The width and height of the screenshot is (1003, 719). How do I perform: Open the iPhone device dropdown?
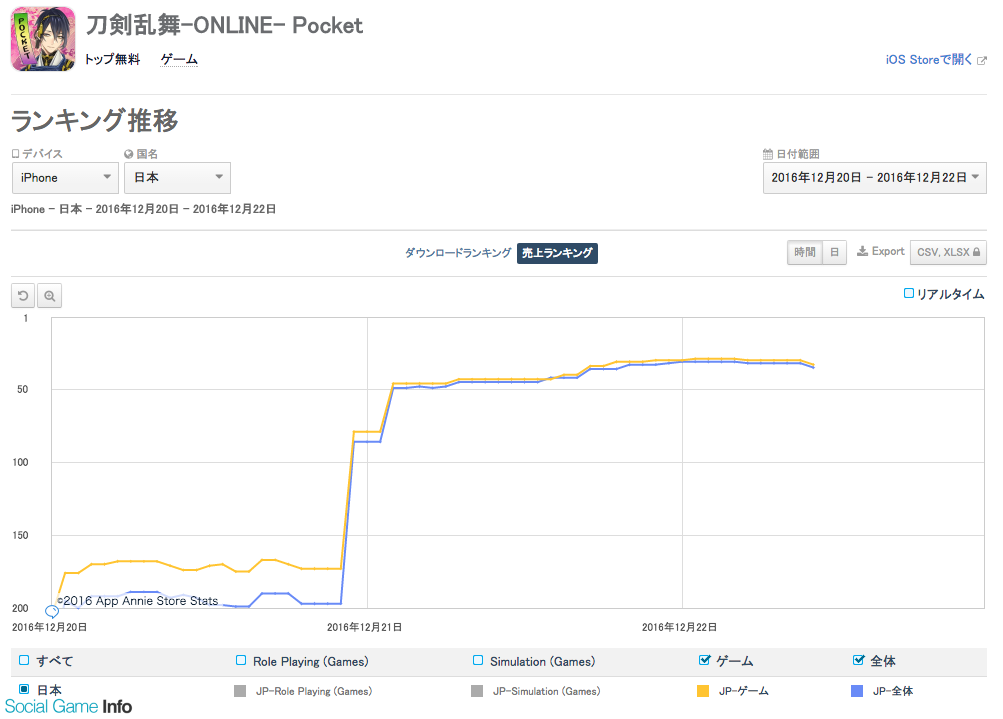(65, 178)
